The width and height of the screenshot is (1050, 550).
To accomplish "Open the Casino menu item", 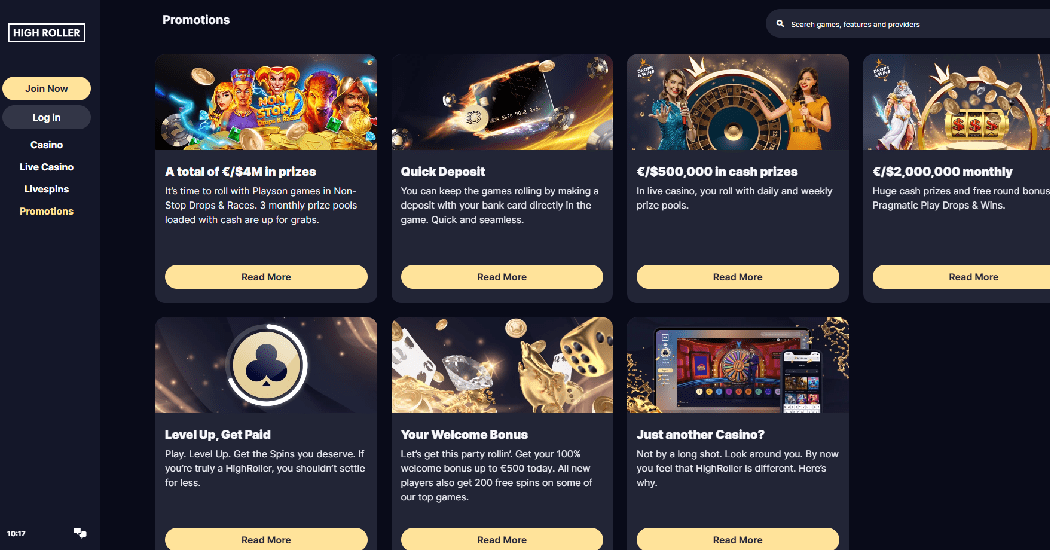I will pyautogui.click(x=46, y=145).
